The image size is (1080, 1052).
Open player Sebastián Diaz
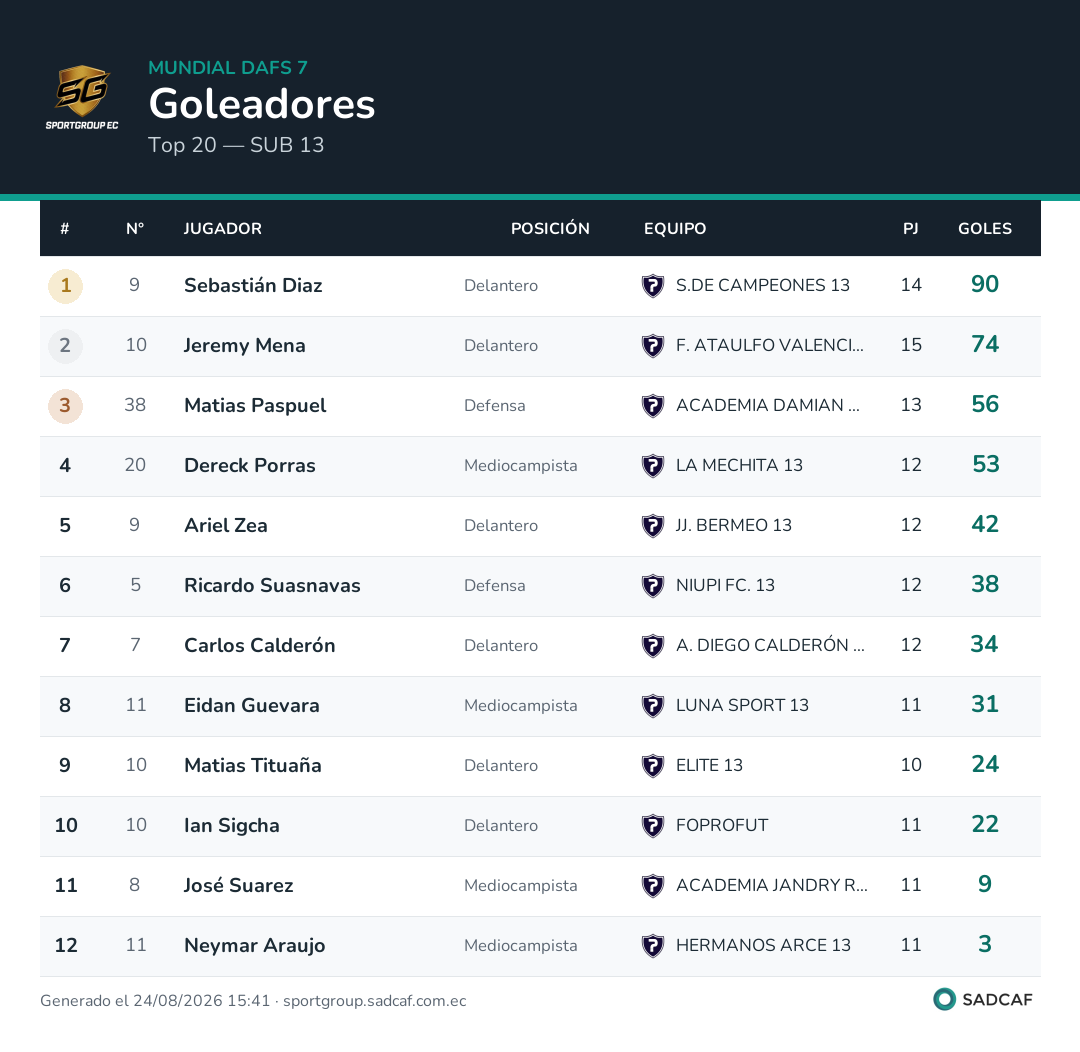253,285
